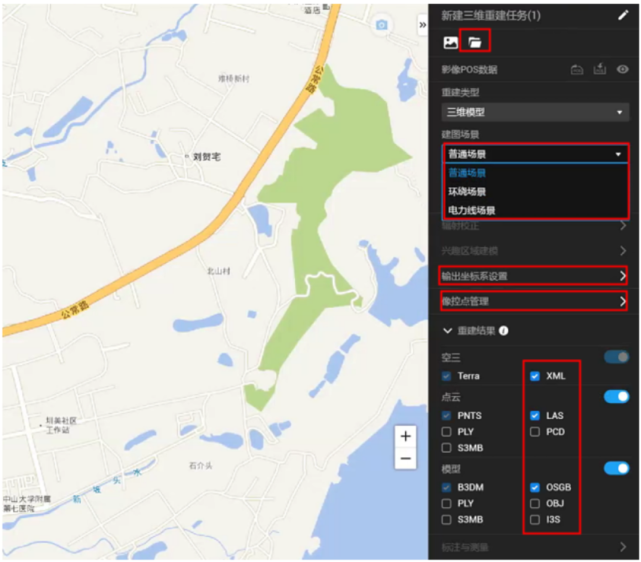
Task: Select 环绕场景 from the scene list
Action: click(x=467, y=191)
